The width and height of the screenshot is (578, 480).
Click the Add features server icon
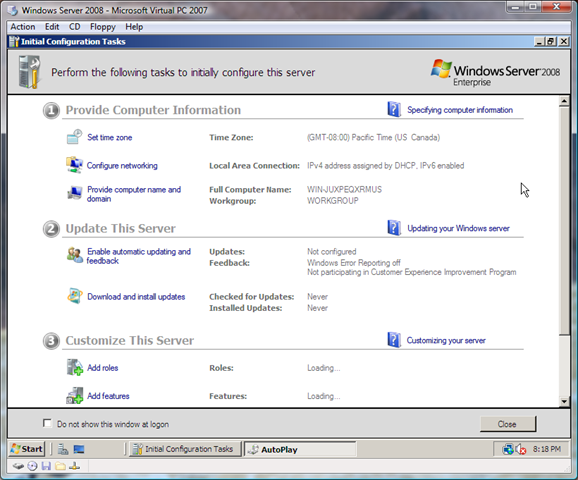(74, 396)
